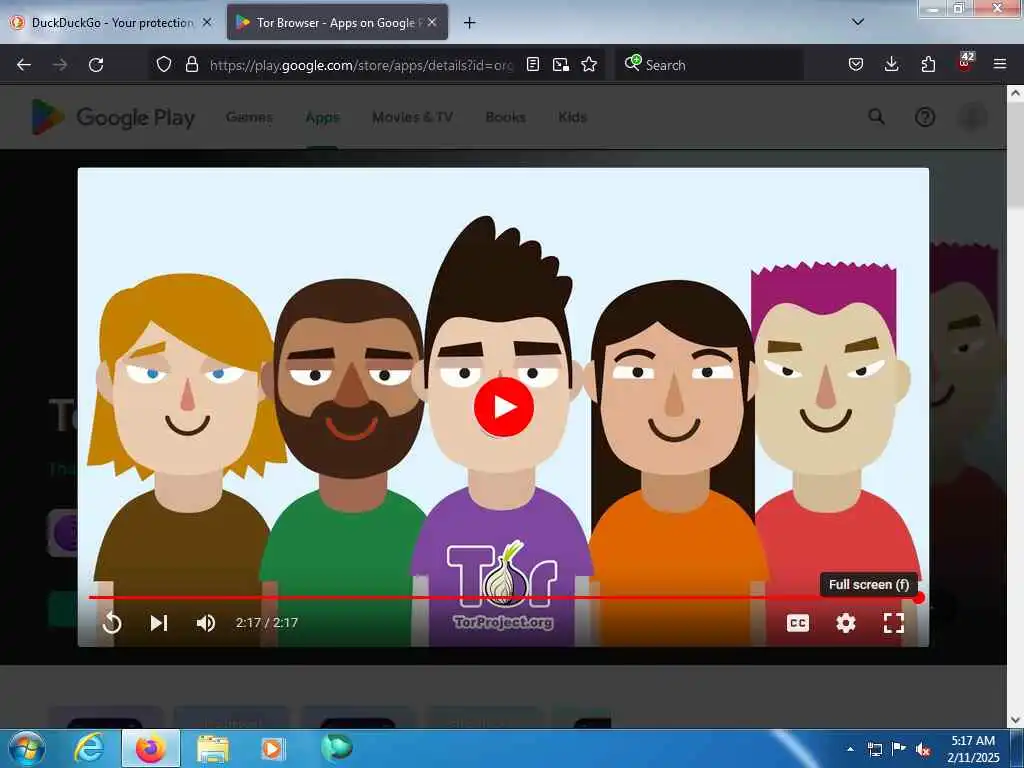Screen dimensions: 1024x768
Task: Show site security padlock info
Action: 191,64
